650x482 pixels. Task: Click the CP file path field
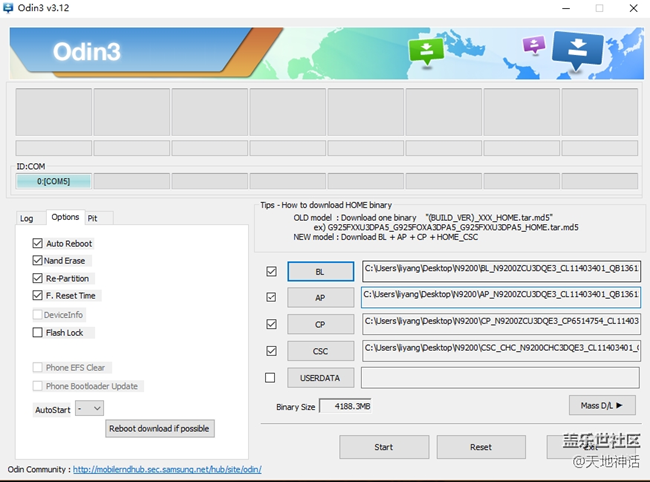click(x=501, y=324)
